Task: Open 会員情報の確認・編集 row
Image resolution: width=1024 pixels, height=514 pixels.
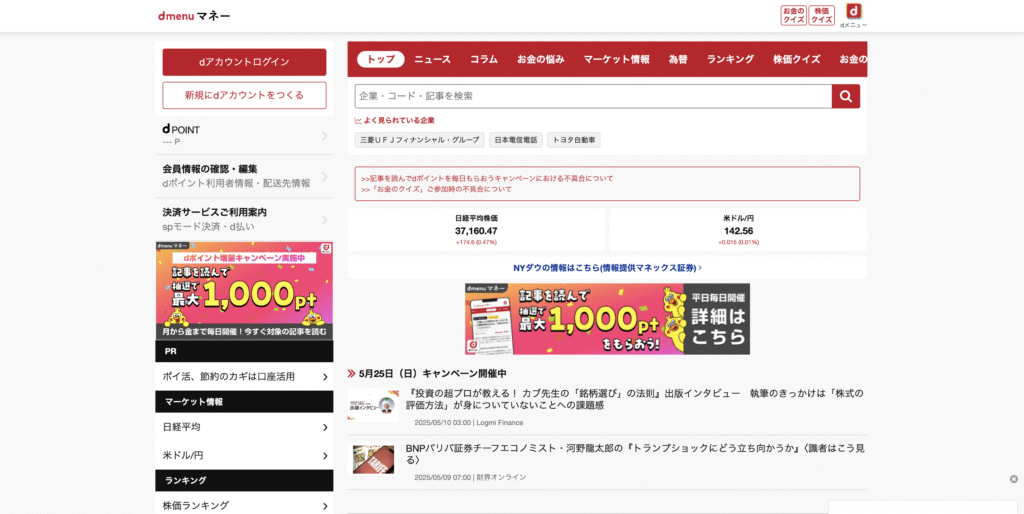Action: pyautogui.click(x=244, y=176)
